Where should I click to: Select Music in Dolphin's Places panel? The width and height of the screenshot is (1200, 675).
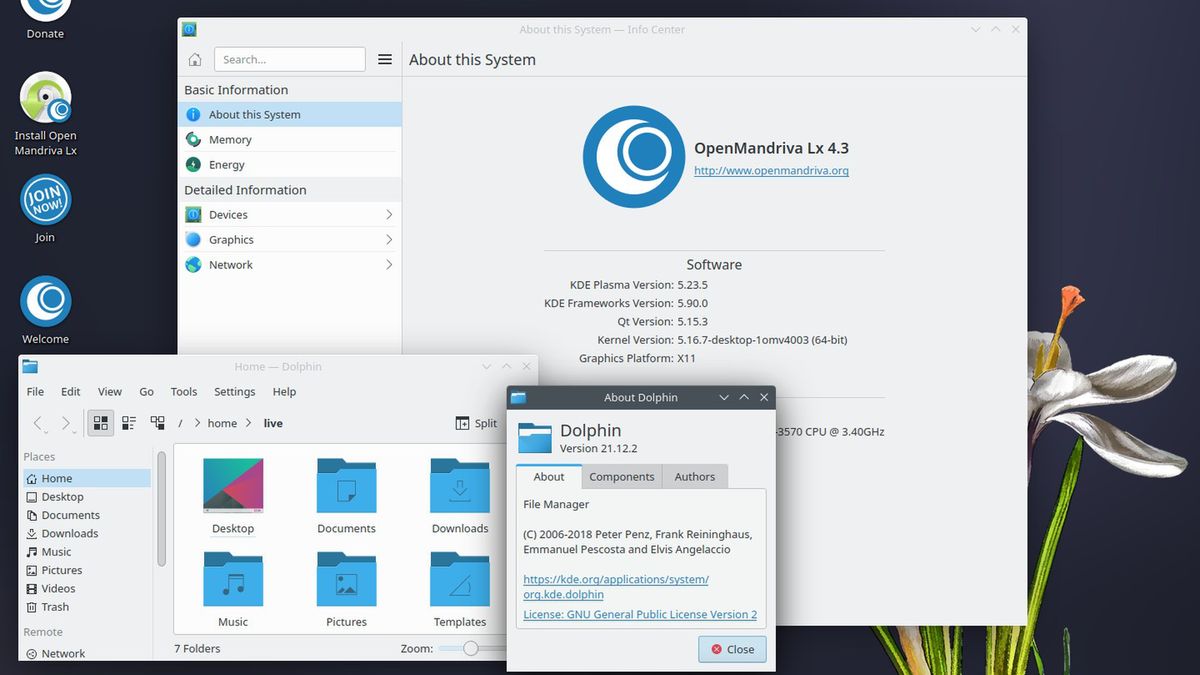click(55, 551)
